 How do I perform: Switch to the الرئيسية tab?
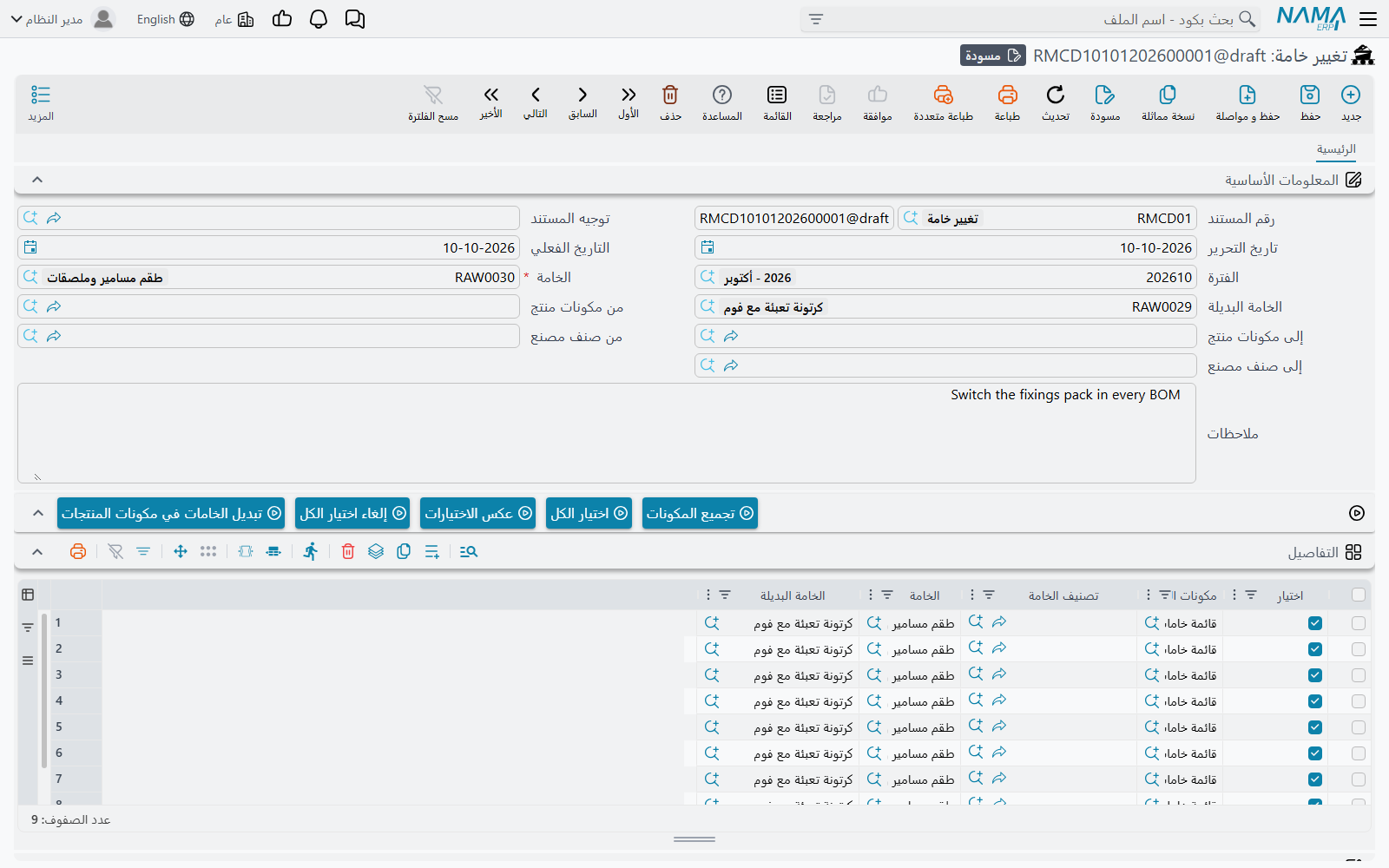(1336, 149)
